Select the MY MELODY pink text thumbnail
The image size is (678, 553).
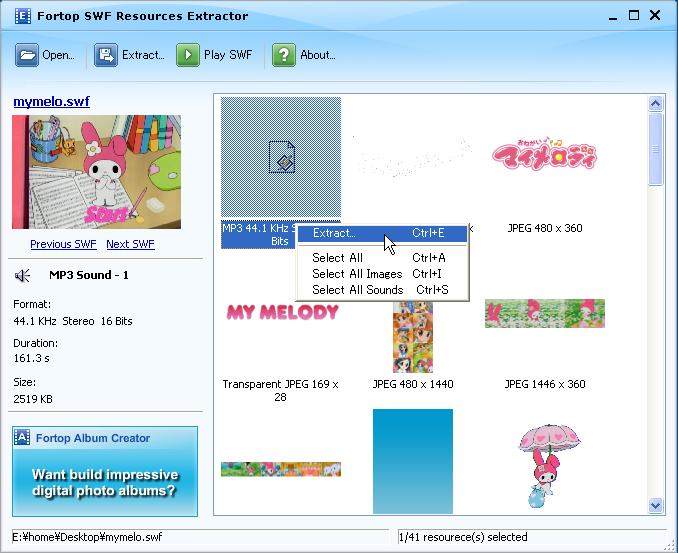click(283, 312)
